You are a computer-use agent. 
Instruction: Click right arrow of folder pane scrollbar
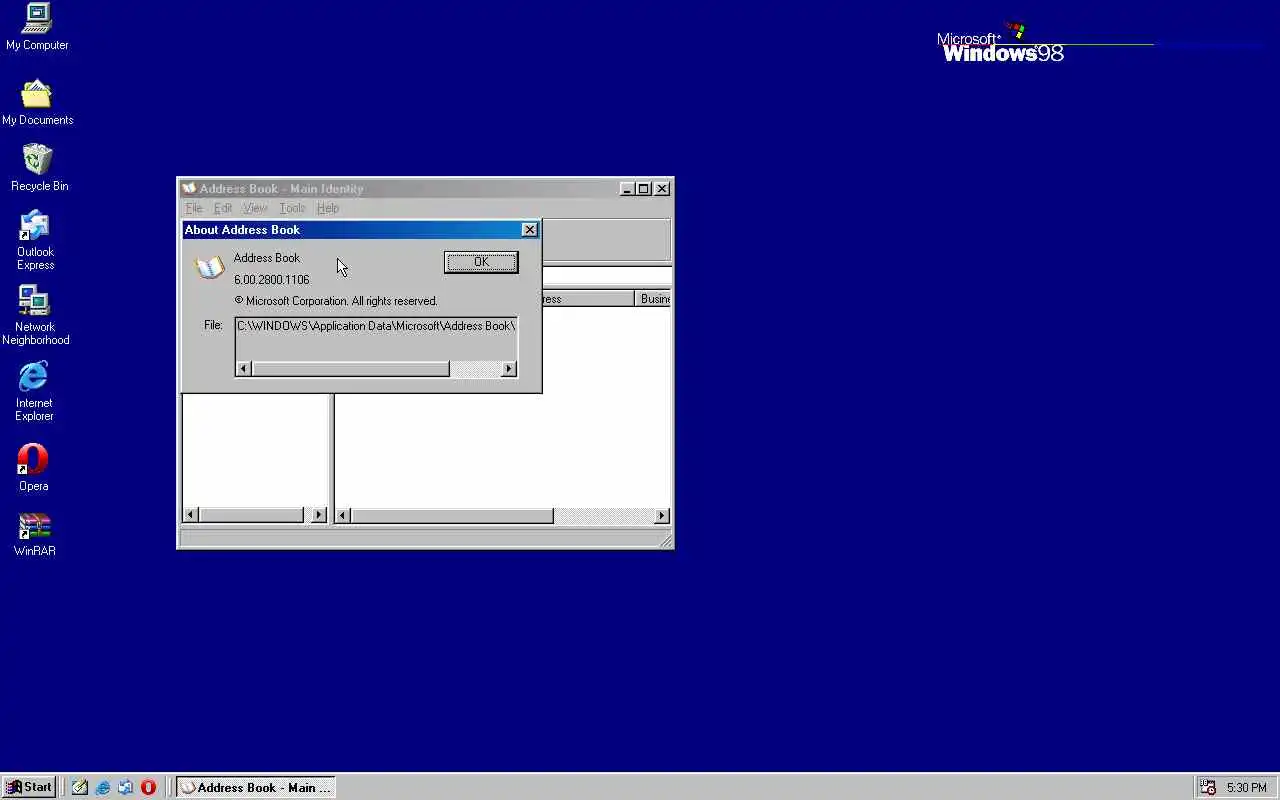click(318, 516)
